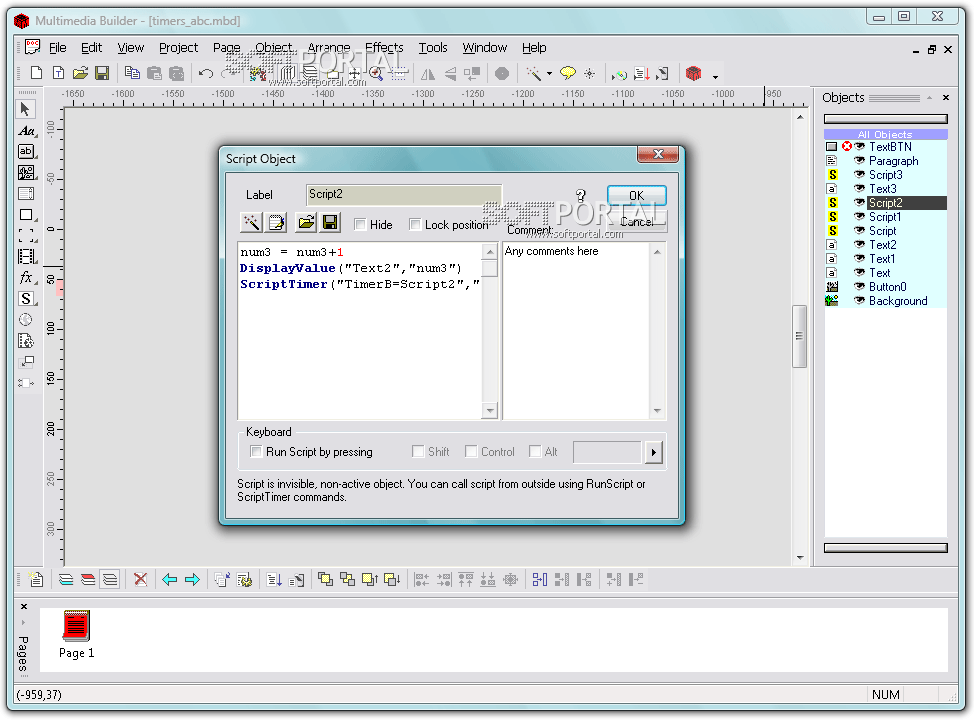The image size is (974, 723).
Task: Toggle visibility eye for Paragraph object
Action: click(x=859, y=161)
